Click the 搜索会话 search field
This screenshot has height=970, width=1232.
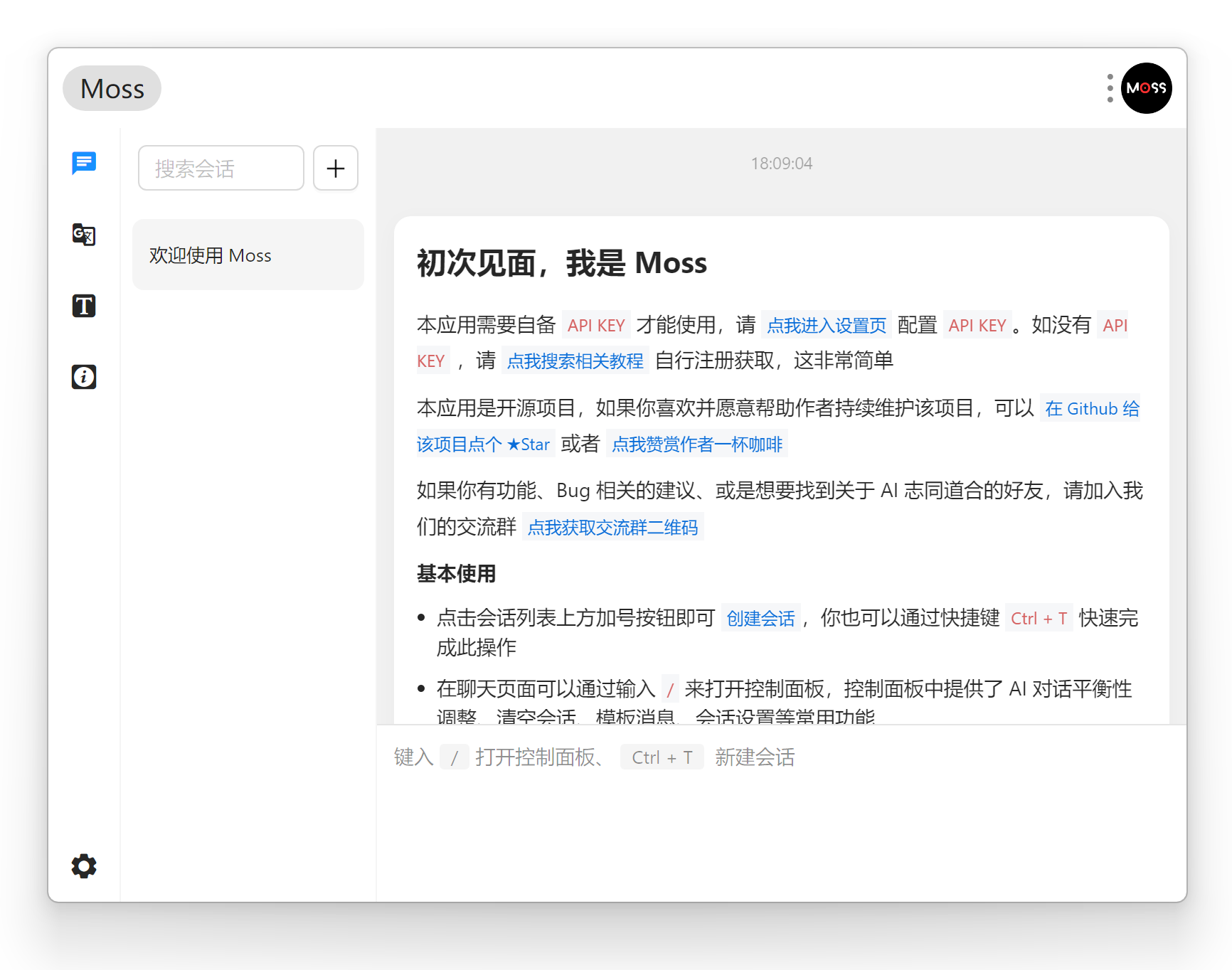(221, 168)
